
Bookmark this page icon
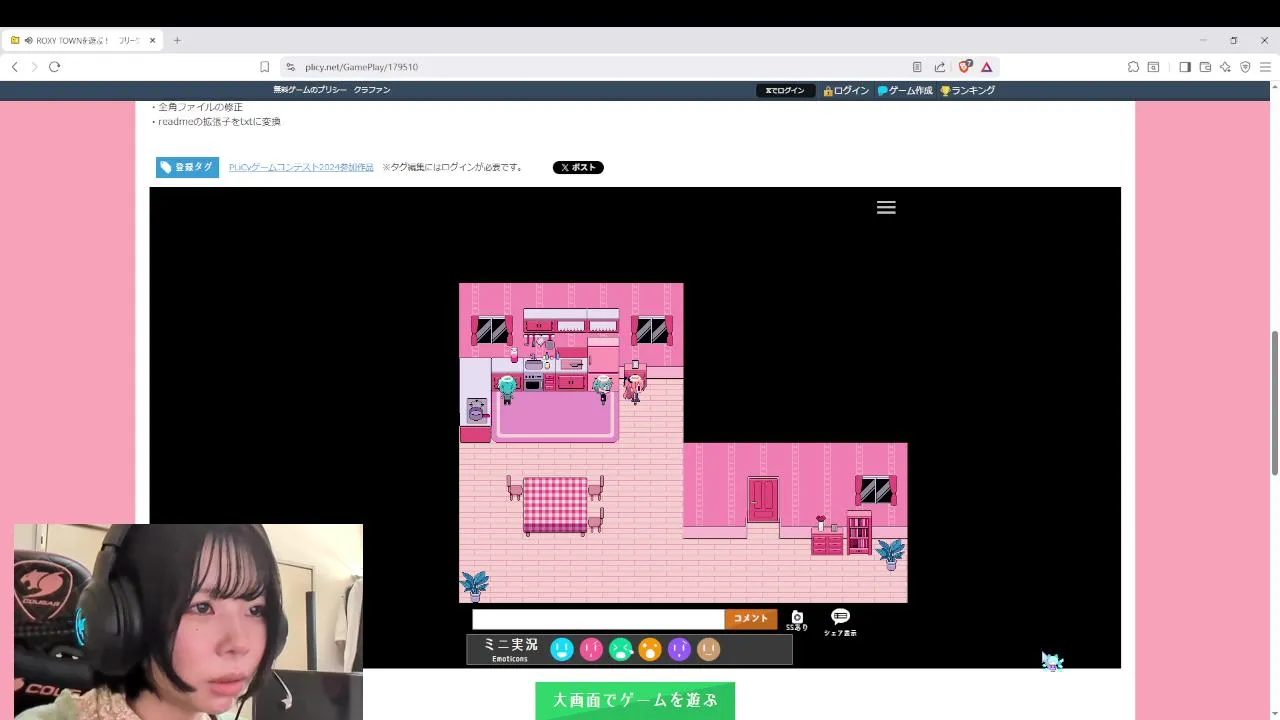(264, 67)
